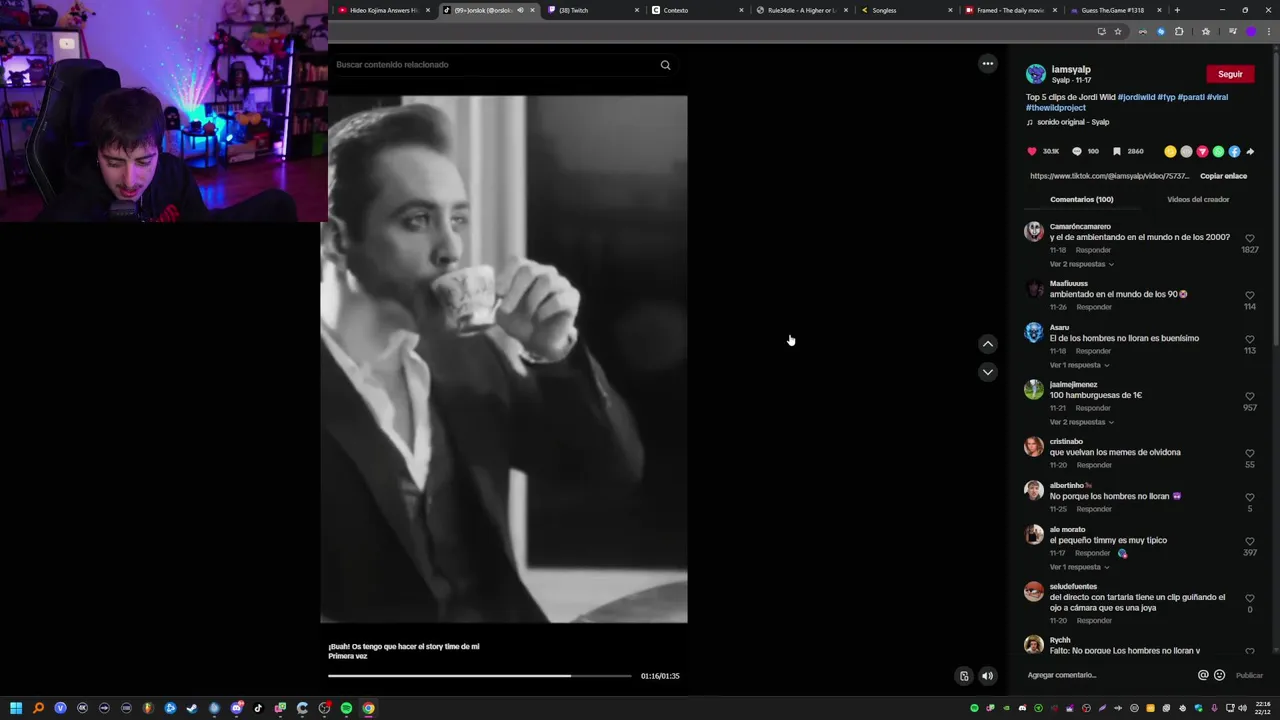The width and height of the screenshot is (1280, 720).
Task: Open the Windows Start menu
Action: [x=16, y=708]
